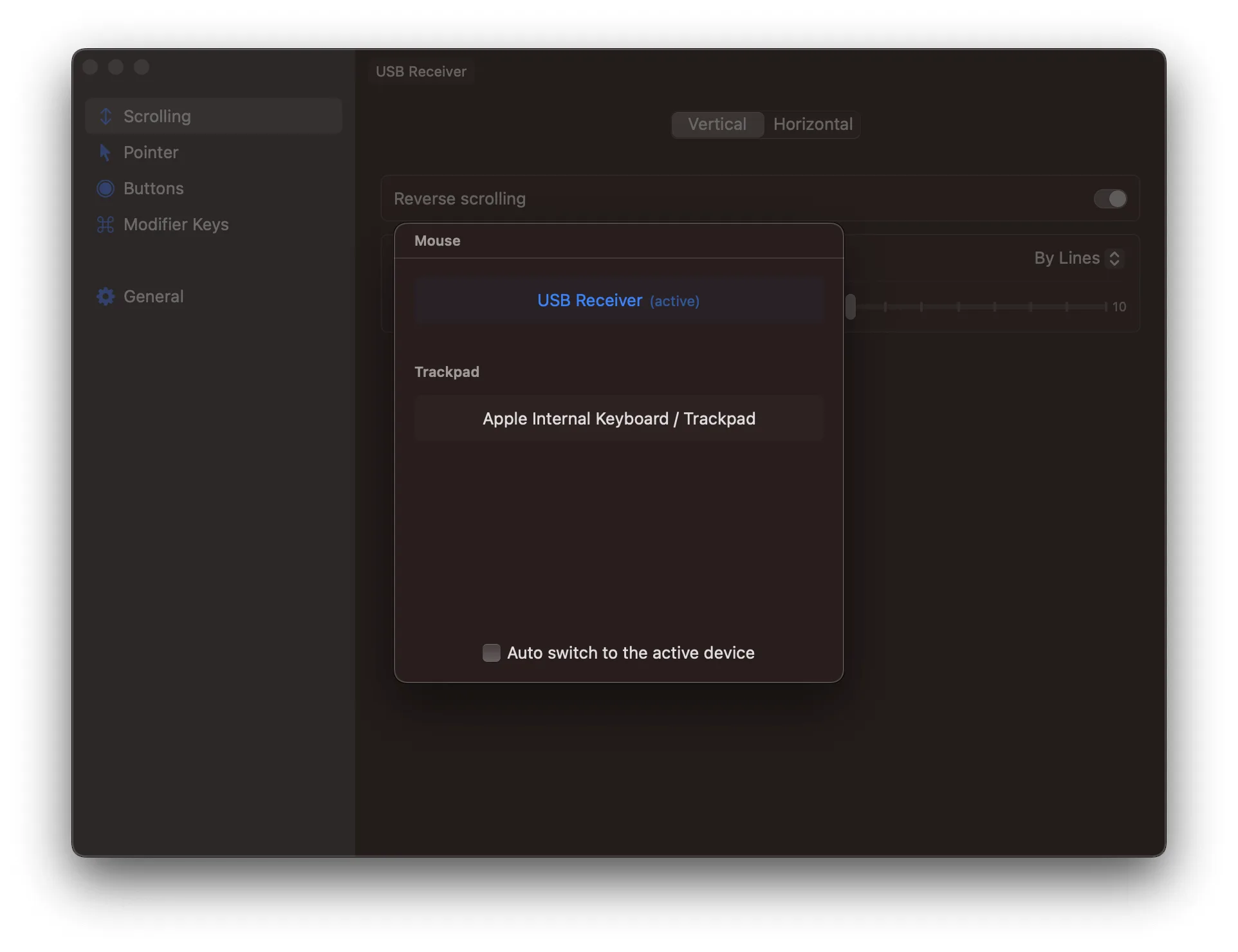
Task: Click the Scrolling arrows icon in sidebar
Action: pos(106,116)
